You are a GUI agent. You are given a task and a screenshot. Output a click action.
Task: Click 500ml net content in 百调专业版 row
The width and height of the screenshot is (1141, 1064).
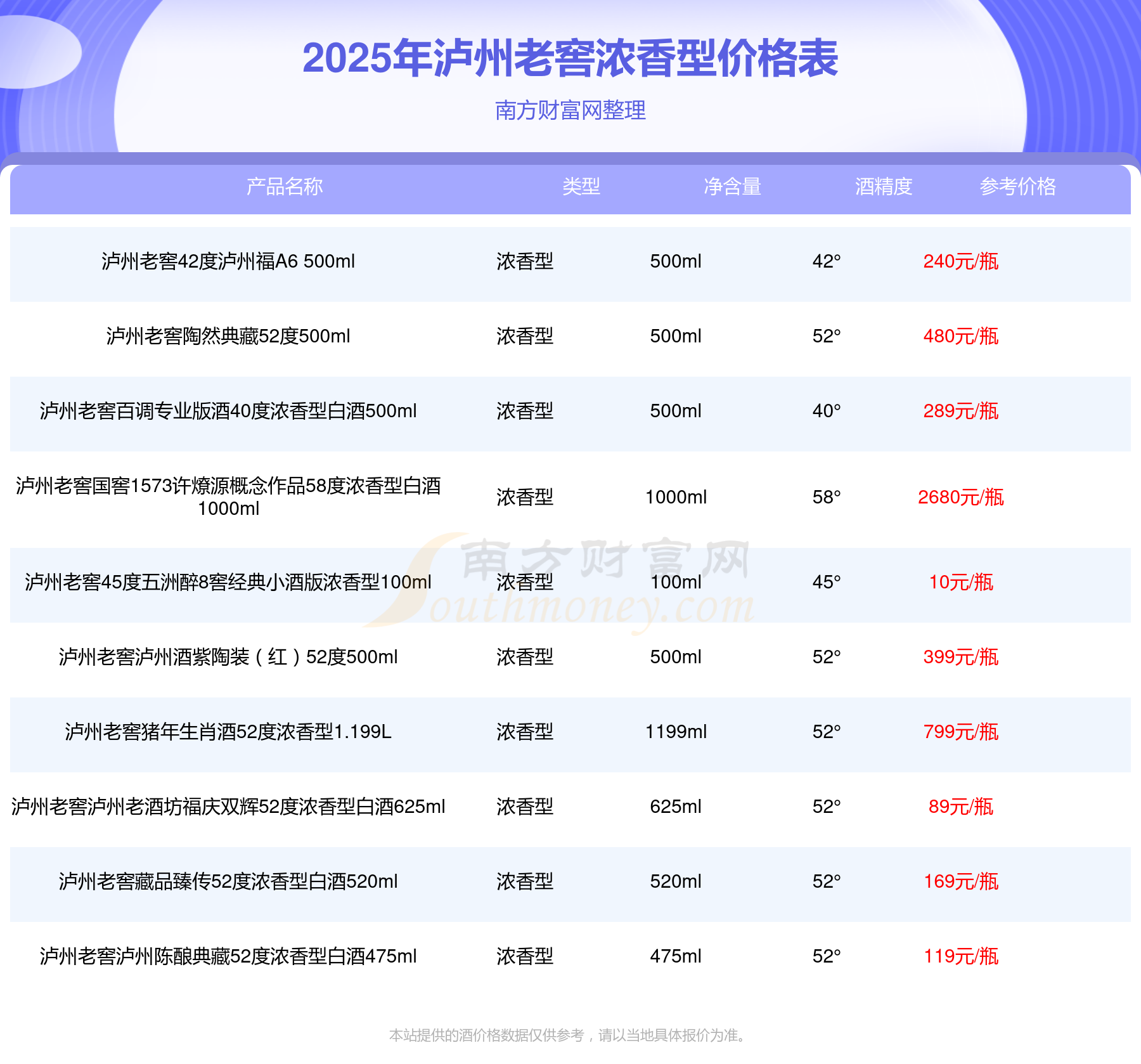coord(676,411)
